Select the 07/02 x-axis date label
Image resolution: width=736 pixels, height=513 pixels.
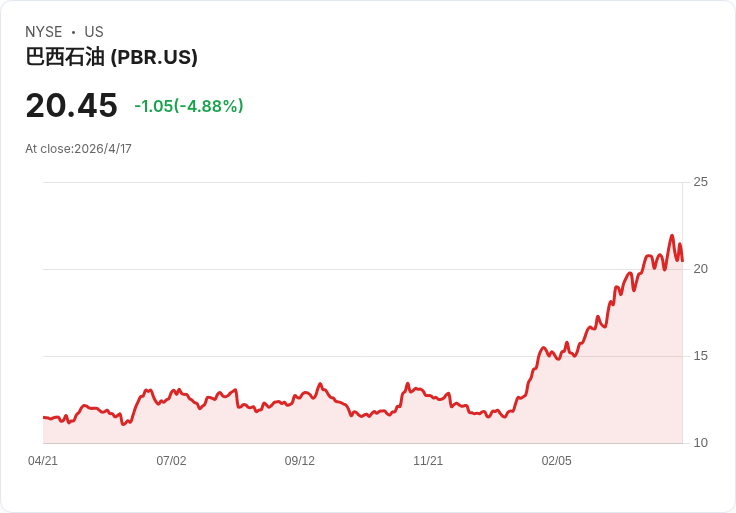[171, 461]
